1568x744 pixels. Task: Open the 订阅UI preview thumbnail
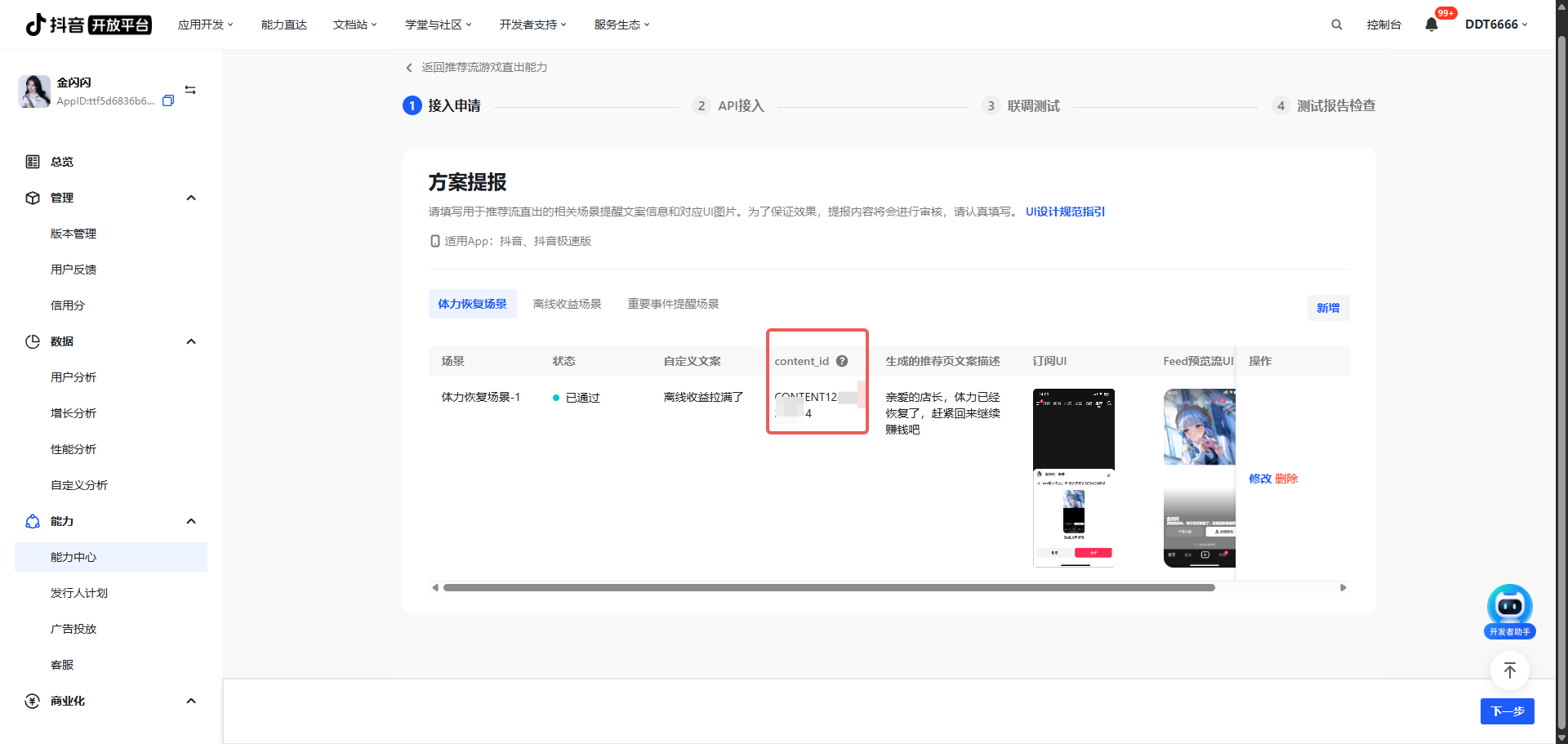1073,478
